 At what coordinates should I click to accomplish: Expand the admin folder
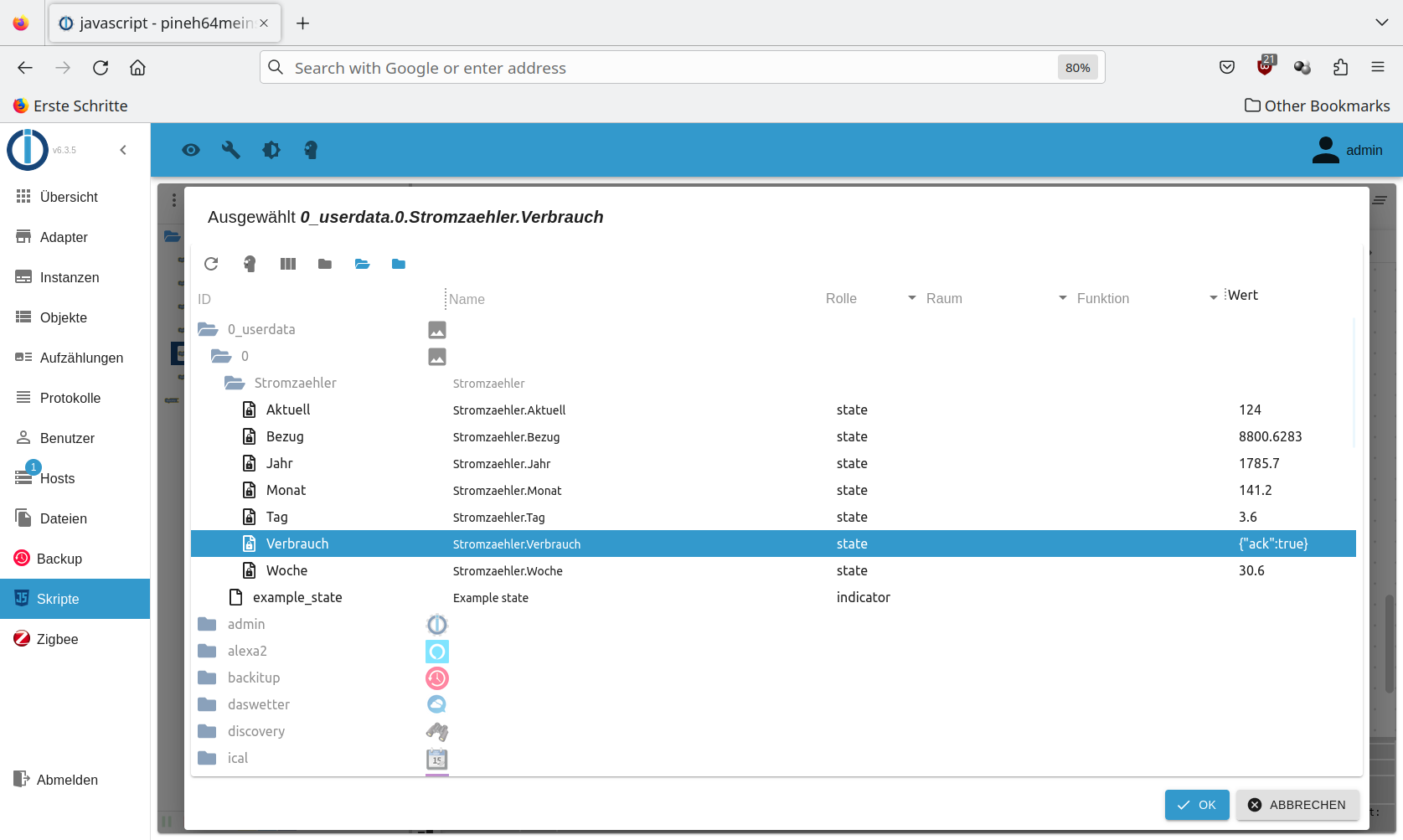(x=207, y=624)
